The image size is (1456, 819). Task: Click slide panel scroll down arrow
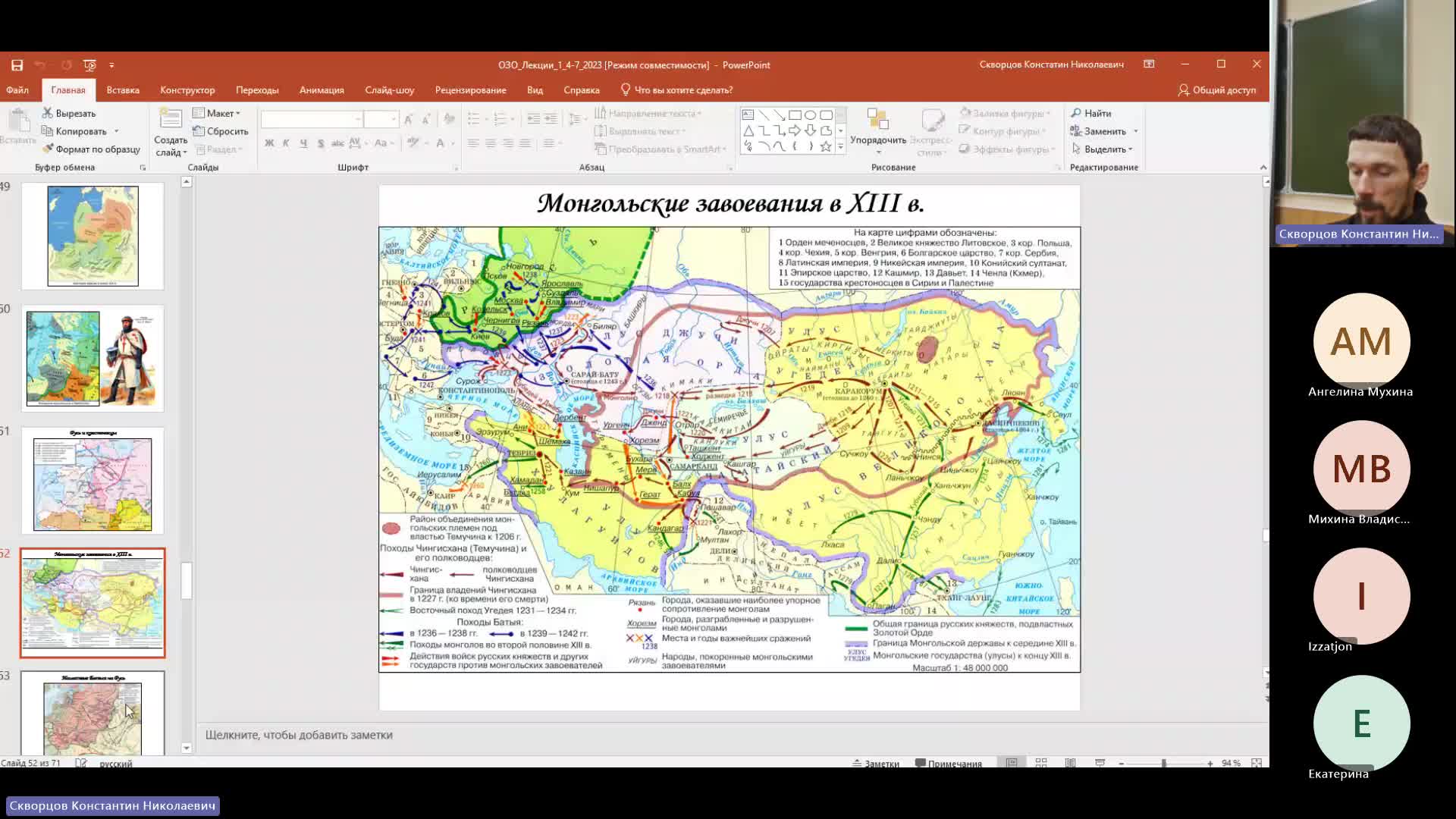pos(187,748)
